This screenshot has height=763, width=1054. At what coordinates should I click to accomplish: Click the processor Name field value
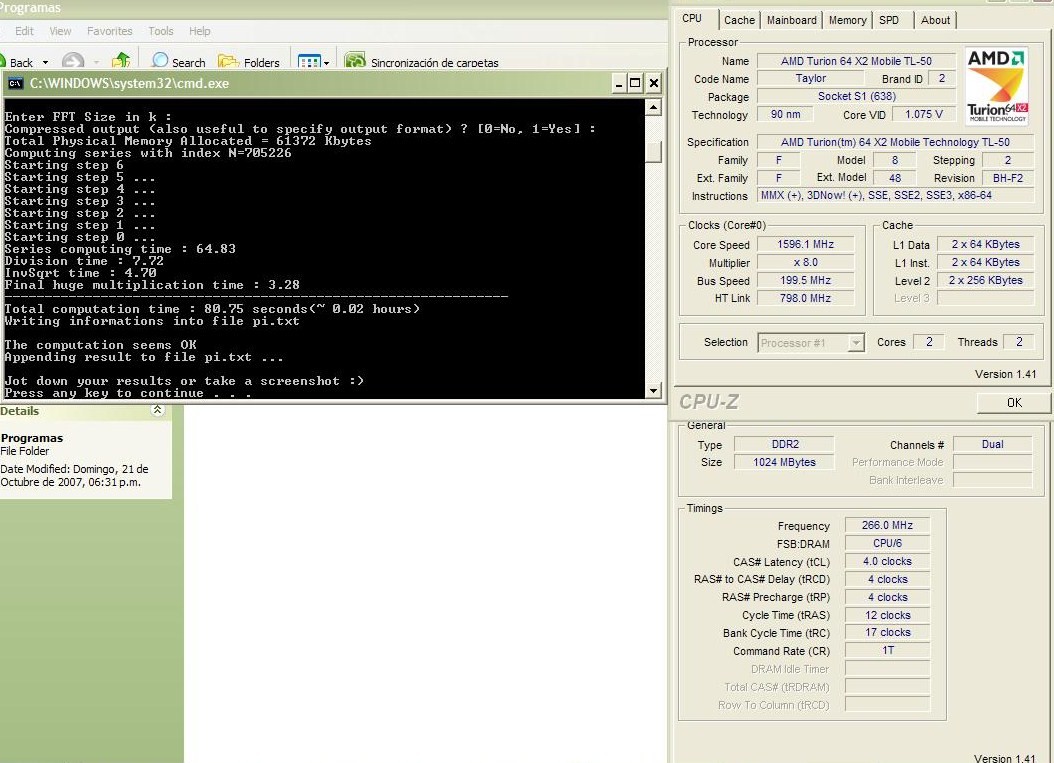[x=856, y=61]
